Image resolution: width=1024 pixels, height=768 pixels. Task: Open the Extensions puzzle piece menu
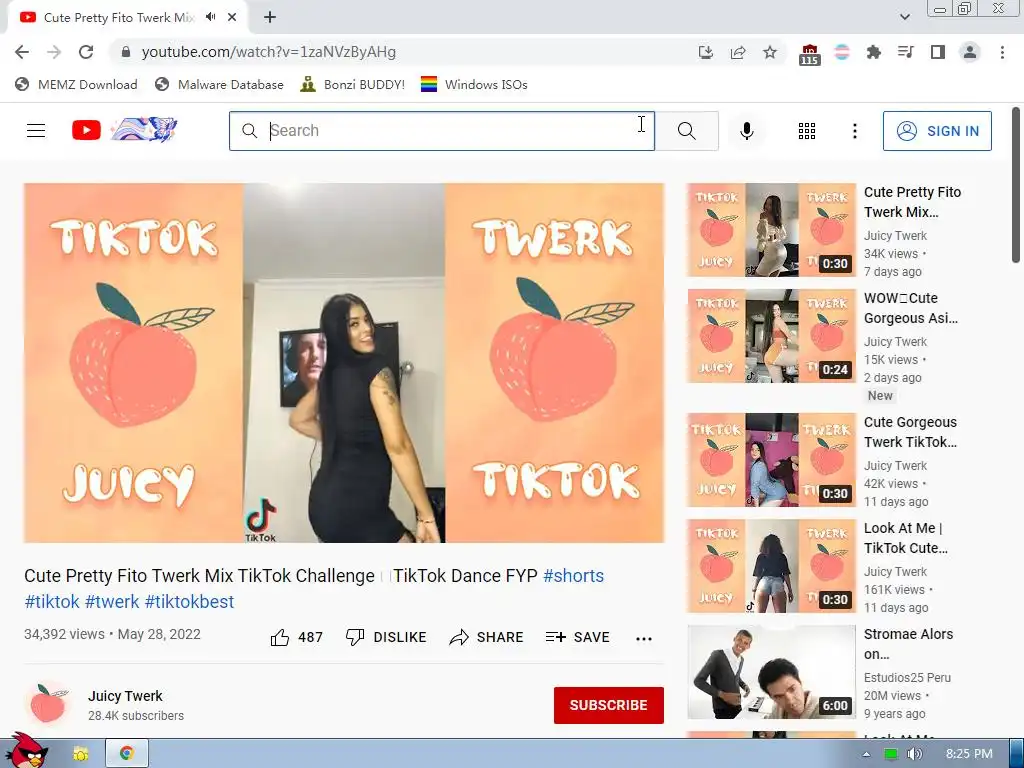coord(874,52)
